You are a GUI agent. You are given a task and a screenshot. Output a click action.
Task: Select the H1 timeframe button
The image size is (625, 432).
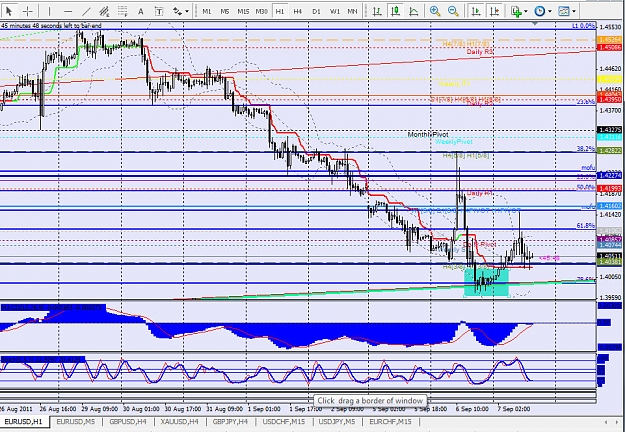point(280,11)
